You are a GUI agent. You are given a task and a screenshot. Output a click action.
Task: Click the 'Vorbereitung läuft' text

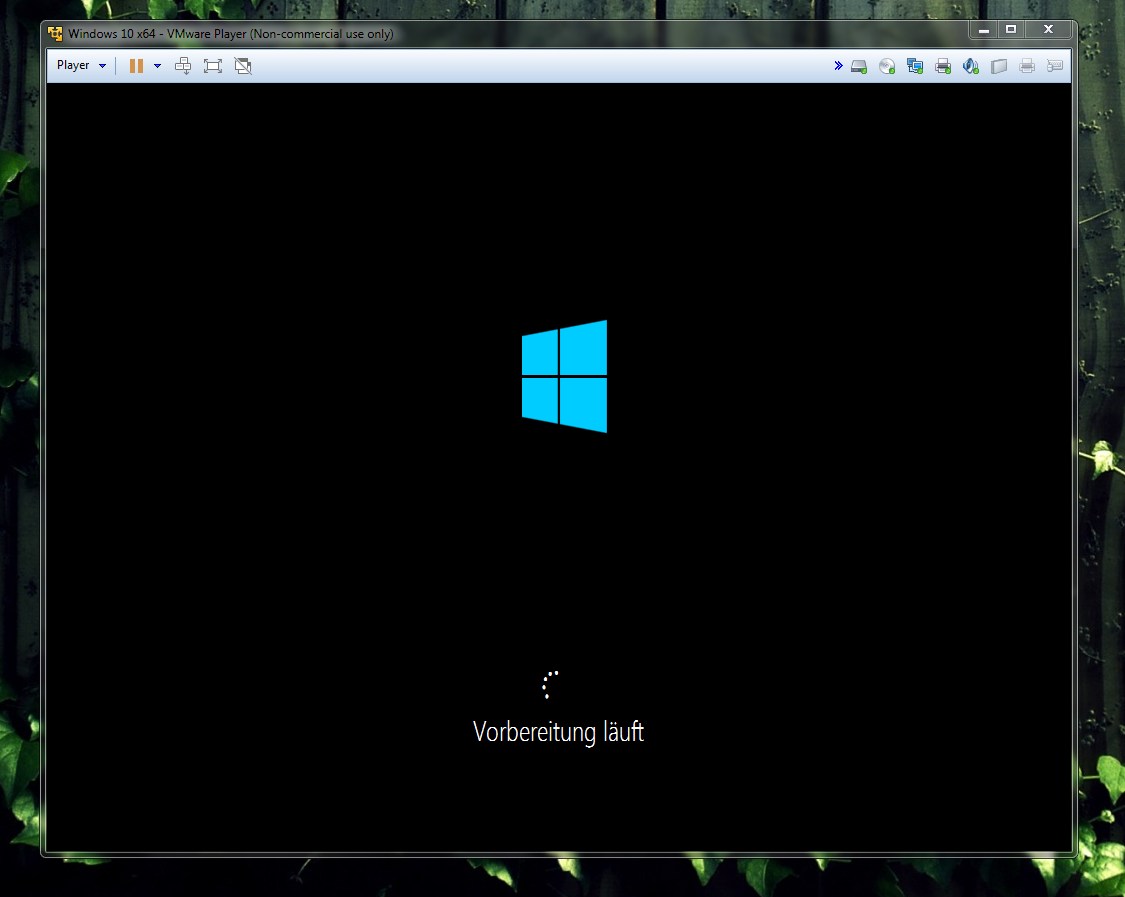click(x=558, y=733)
